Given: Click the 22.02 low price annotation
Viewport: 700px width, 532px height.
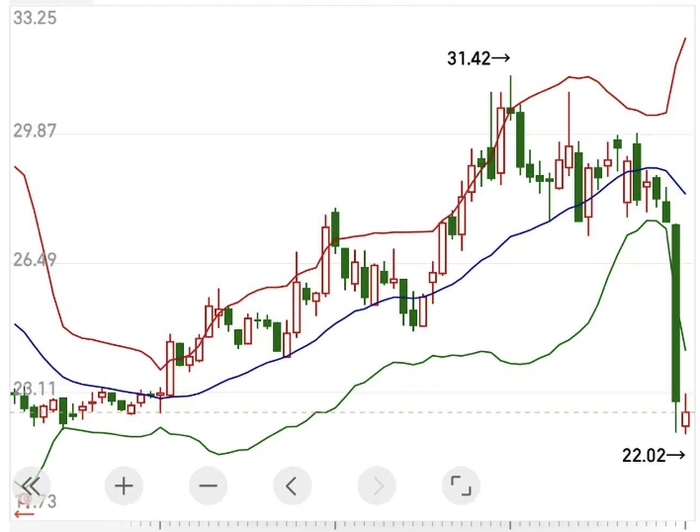Looking at the screenshot, I should coord(653,455).
